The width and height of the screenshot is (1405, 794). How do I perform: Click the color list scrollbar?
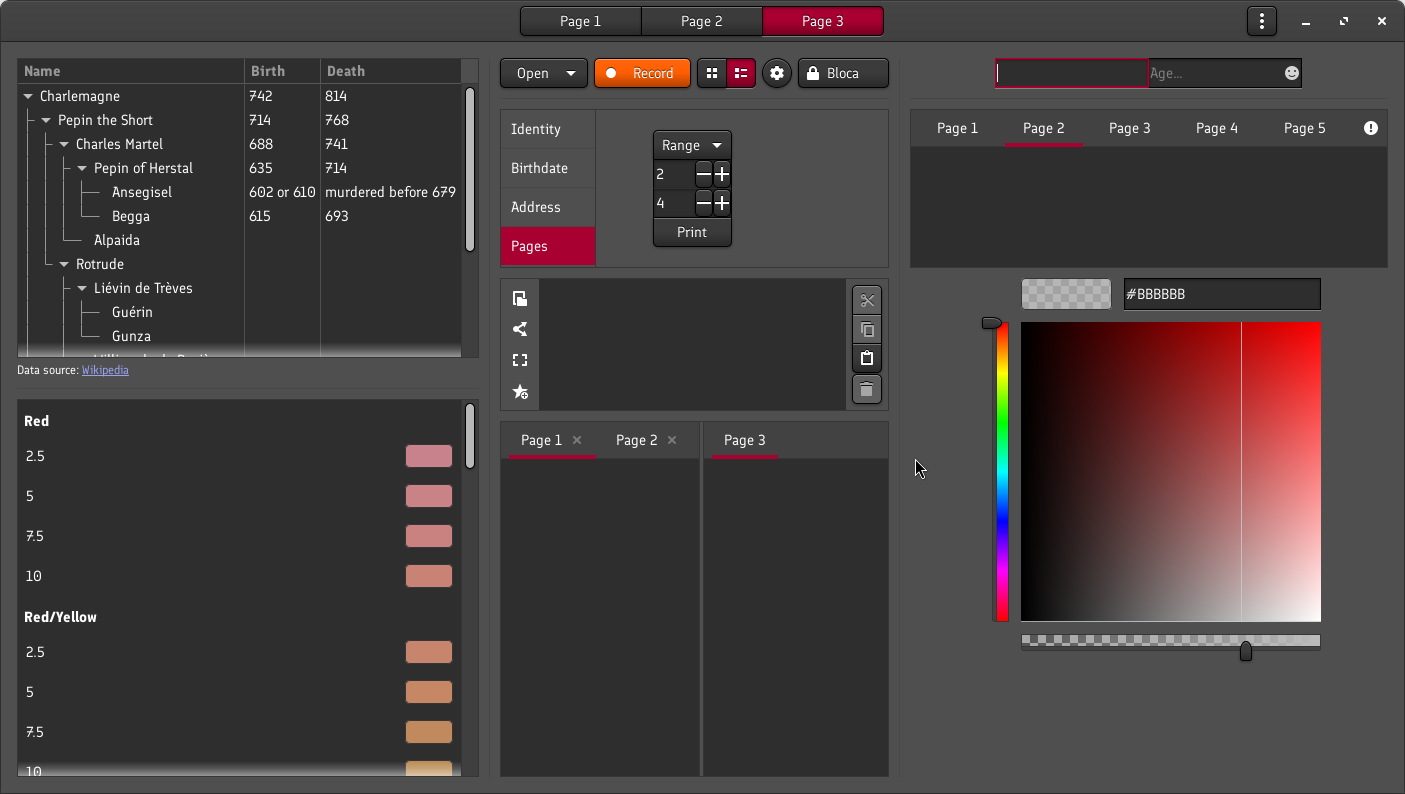tap(470, 436)
